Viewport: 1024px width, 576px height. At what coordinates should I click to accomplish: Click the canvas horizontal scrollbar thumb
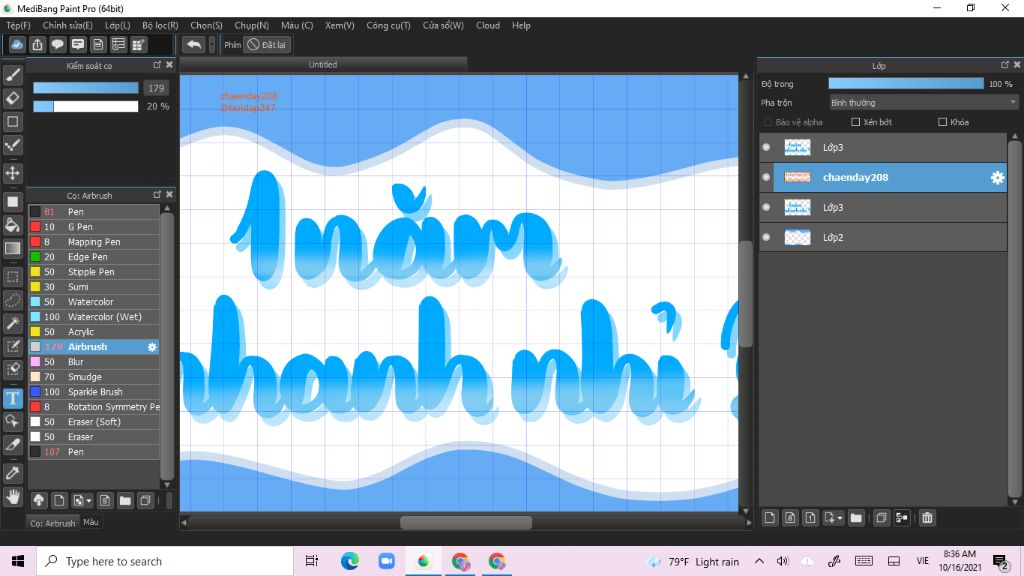[466, 522]
